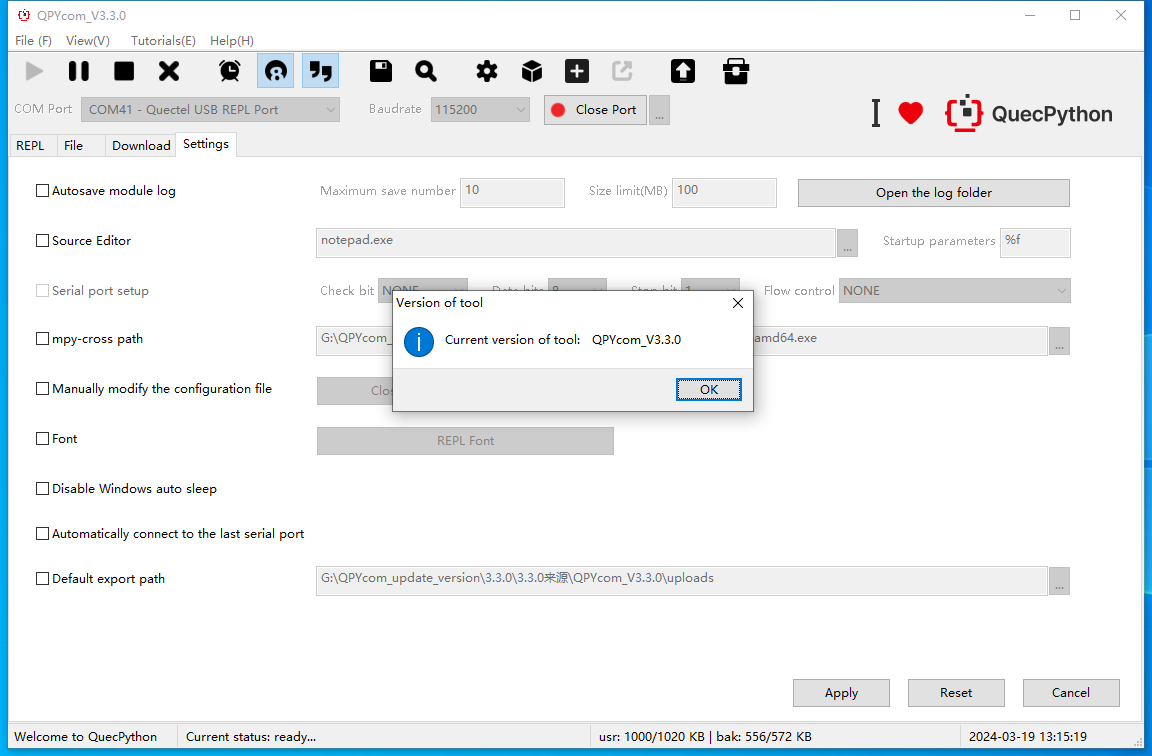Open the Help(H) menu
This screenshot has height=756, width=1152.
coord(232,40)
